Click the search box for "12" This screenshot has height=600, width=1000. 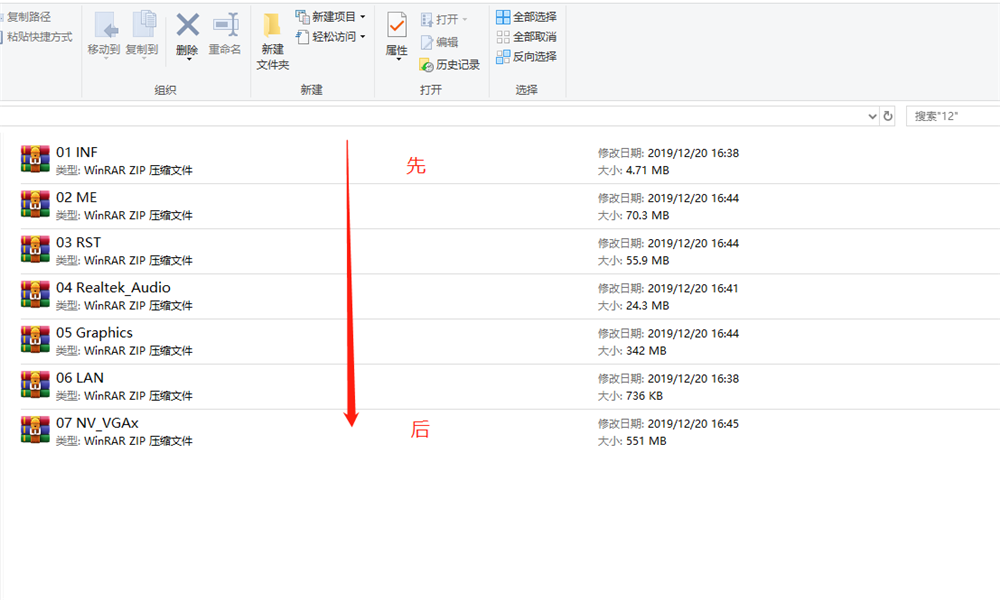tap(950, 116)
